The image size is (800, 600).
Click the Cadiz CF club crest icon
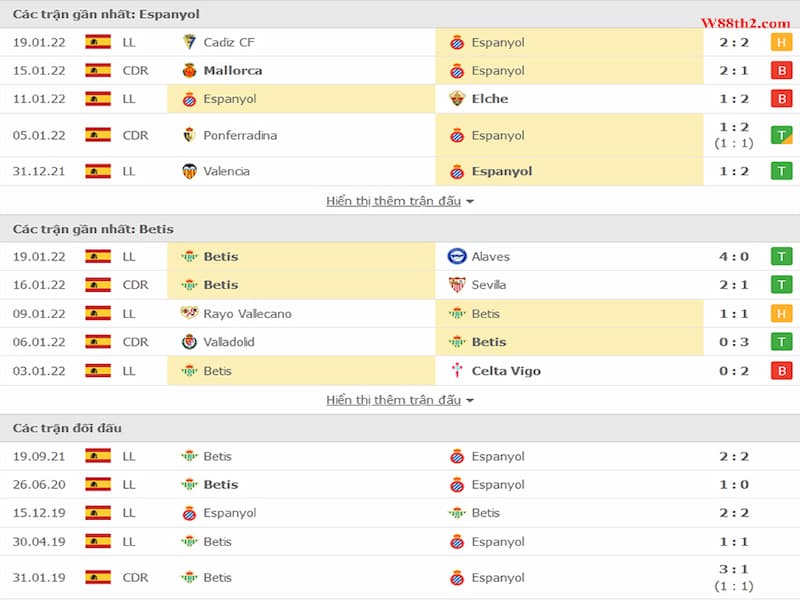(189, 42)
